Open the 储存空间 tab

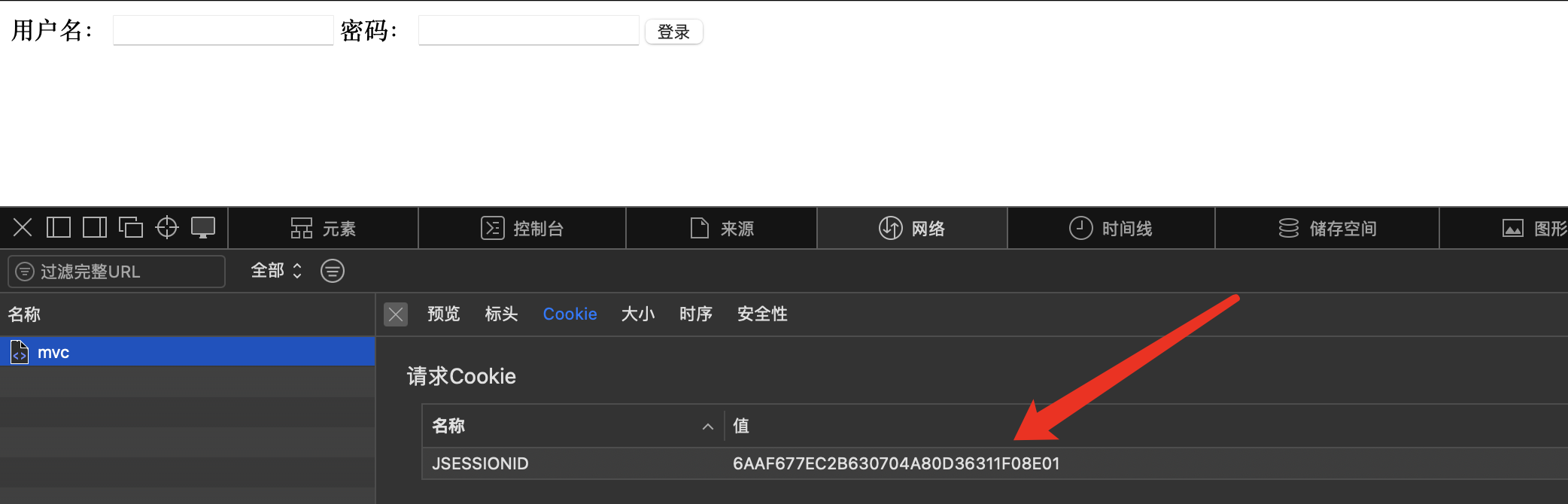tap(1327, 229)
